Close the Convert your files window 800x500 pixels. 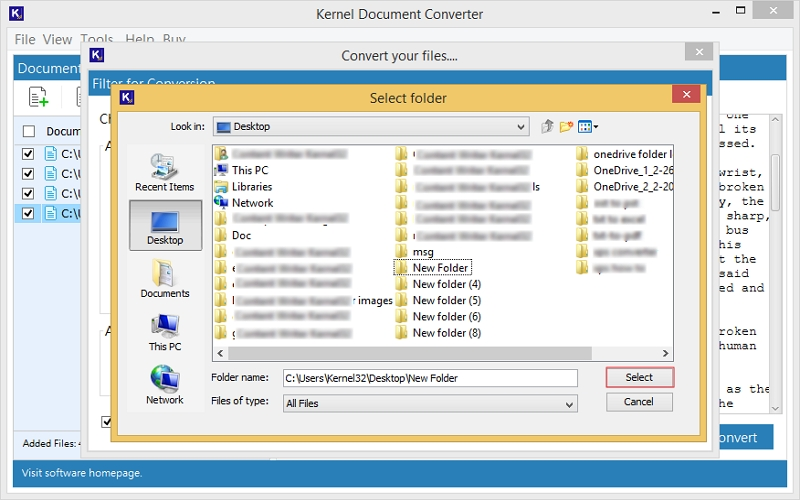click(699, 52)
